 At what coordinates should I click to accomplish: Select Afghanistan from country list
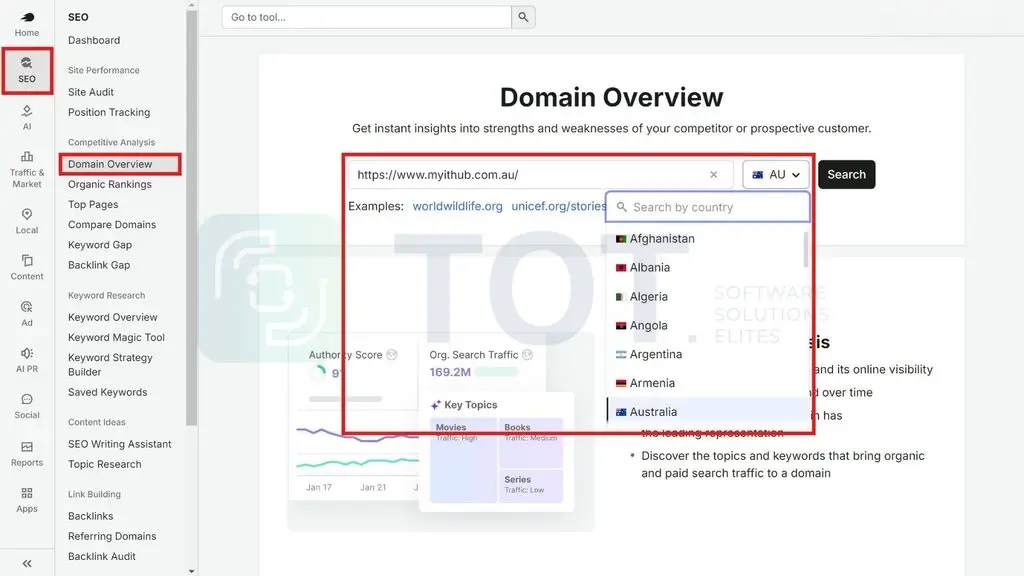pos(706,238)
